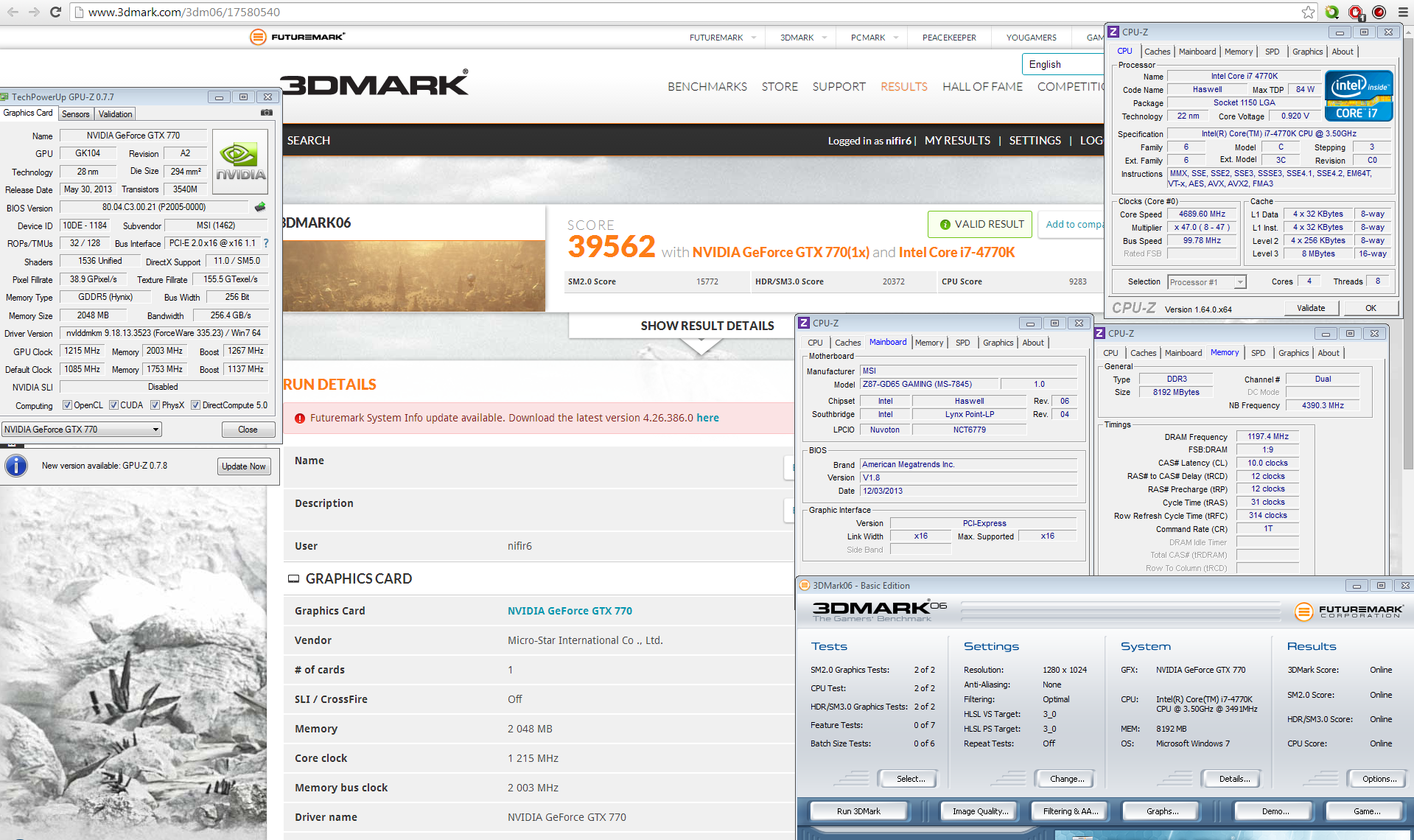Click the large 3DMARK logo on the page

(374, 83)
